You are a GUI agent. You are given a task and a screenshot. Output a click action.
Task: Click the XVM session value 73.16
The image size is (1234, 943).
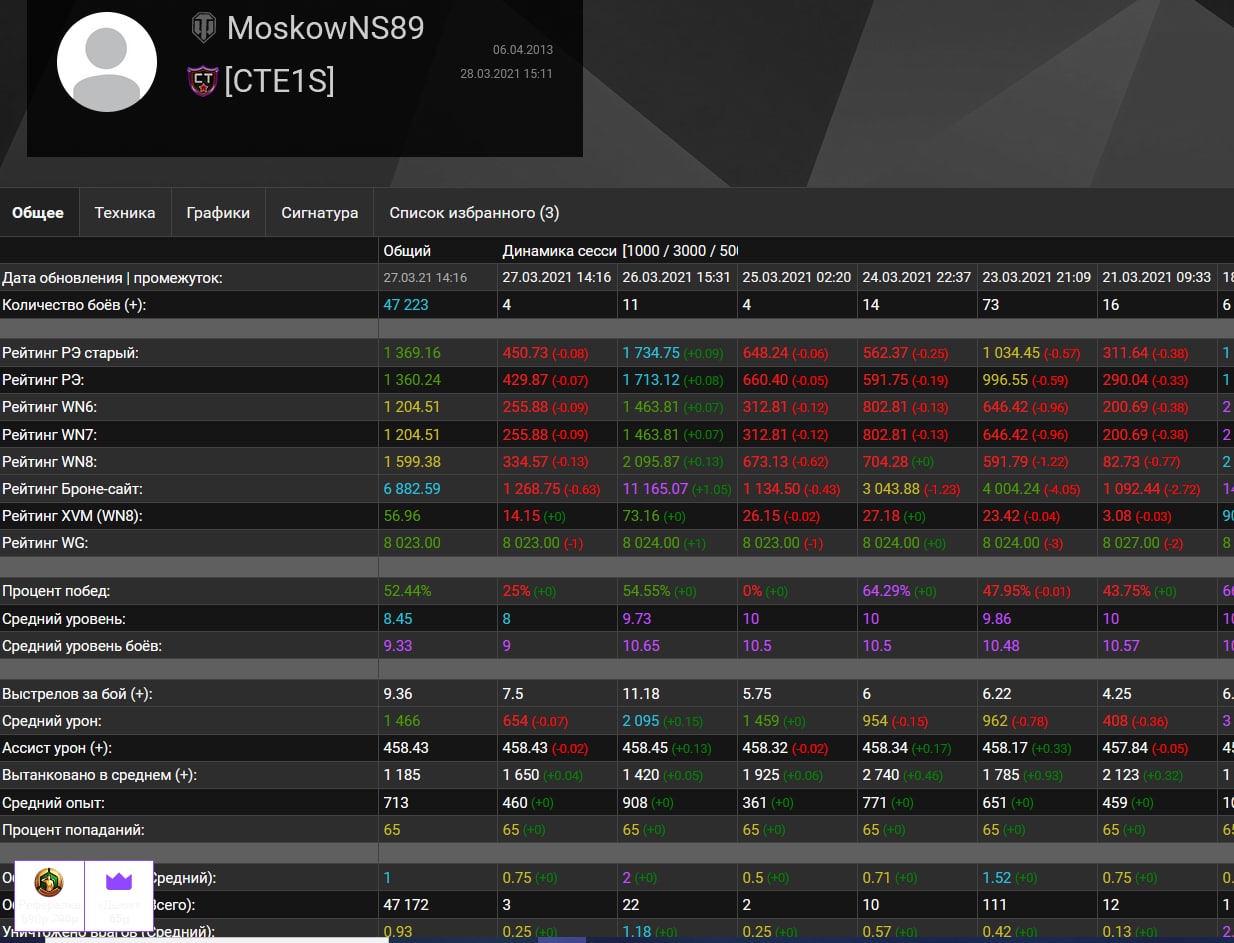click(x=640, y=516)
